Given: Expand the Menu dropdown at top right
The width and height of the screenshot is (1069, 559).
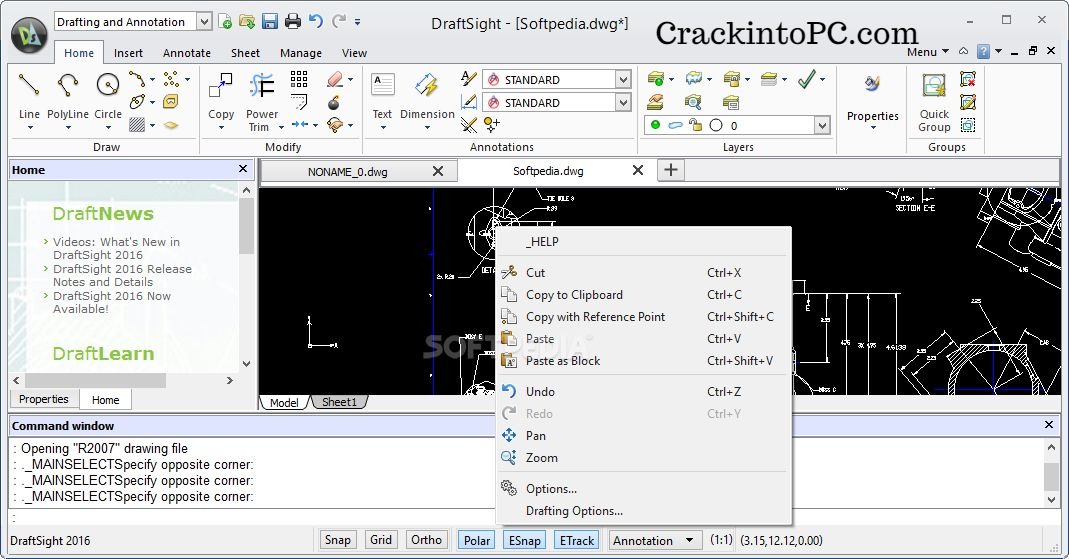Looking at the screenshot, I should [927, 52].
